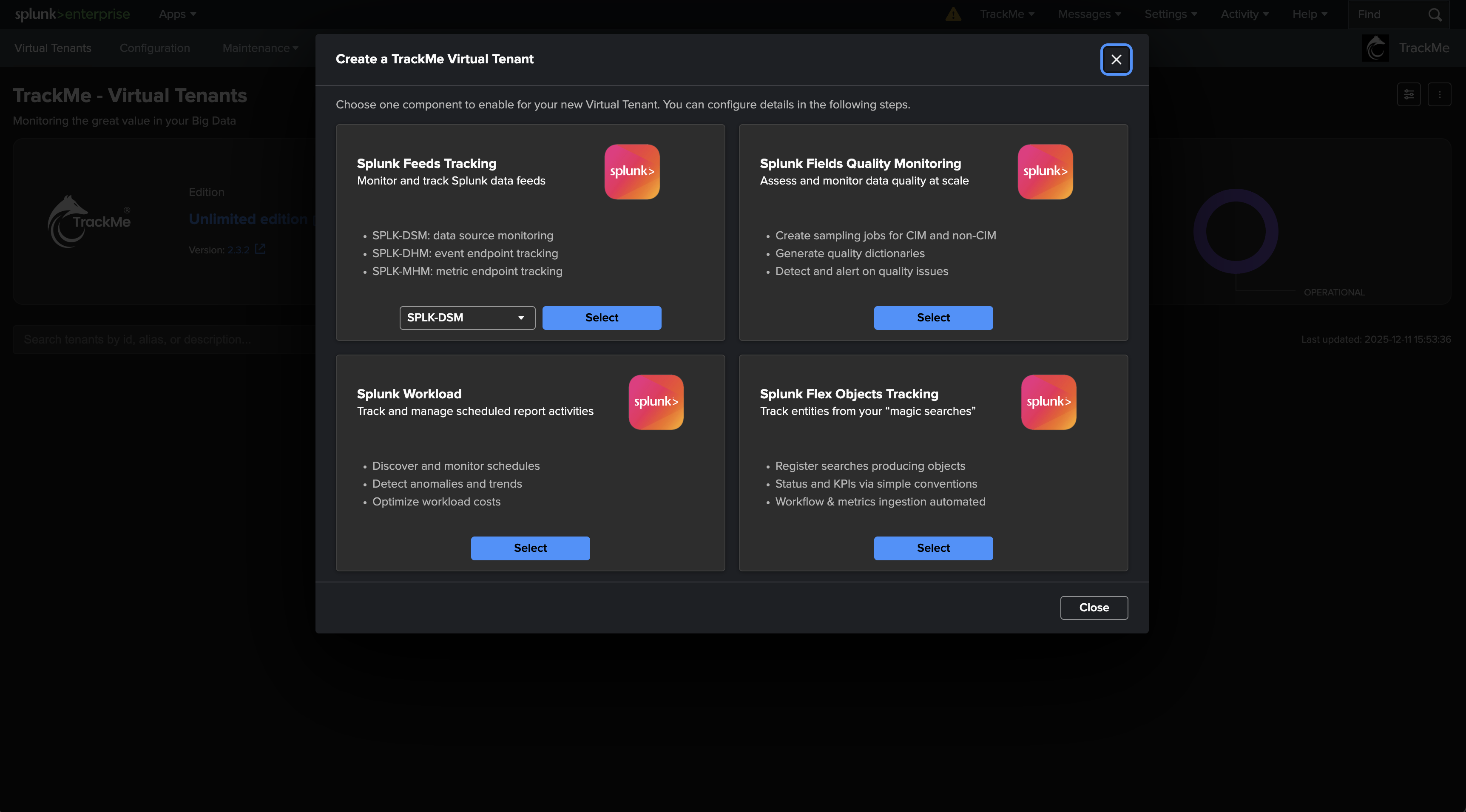Image resolution: width=1466 pixels, height=812 pixels.
Task: Click the Splunk logo in Feeds Tracking card
Action: pyautogui.click(x=632, y=171)
